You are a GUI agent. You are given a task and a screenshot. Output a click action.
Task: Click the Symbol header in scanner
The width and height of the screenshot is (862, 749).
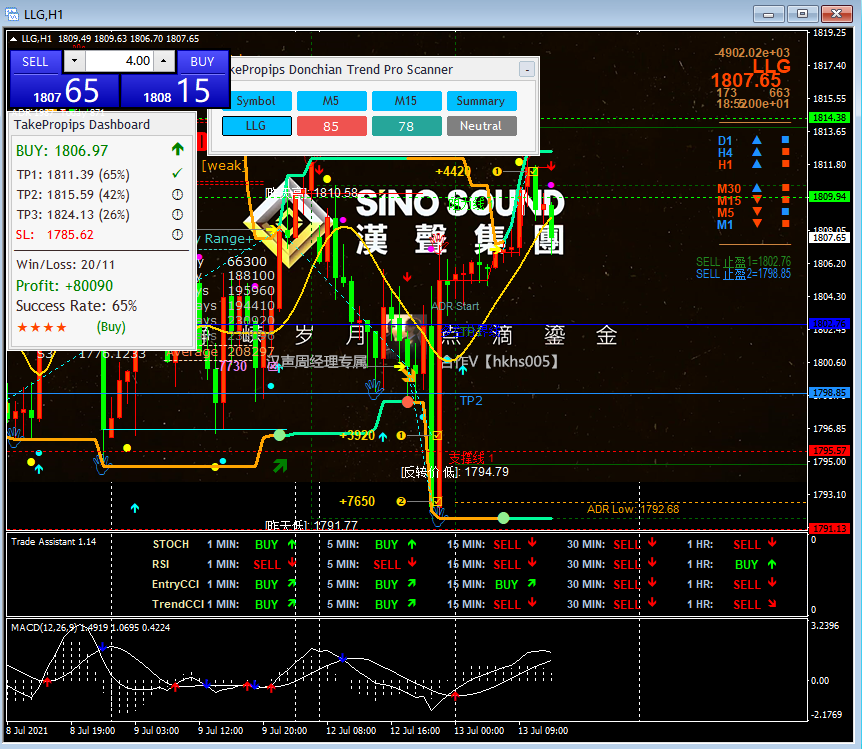(256, 101)
